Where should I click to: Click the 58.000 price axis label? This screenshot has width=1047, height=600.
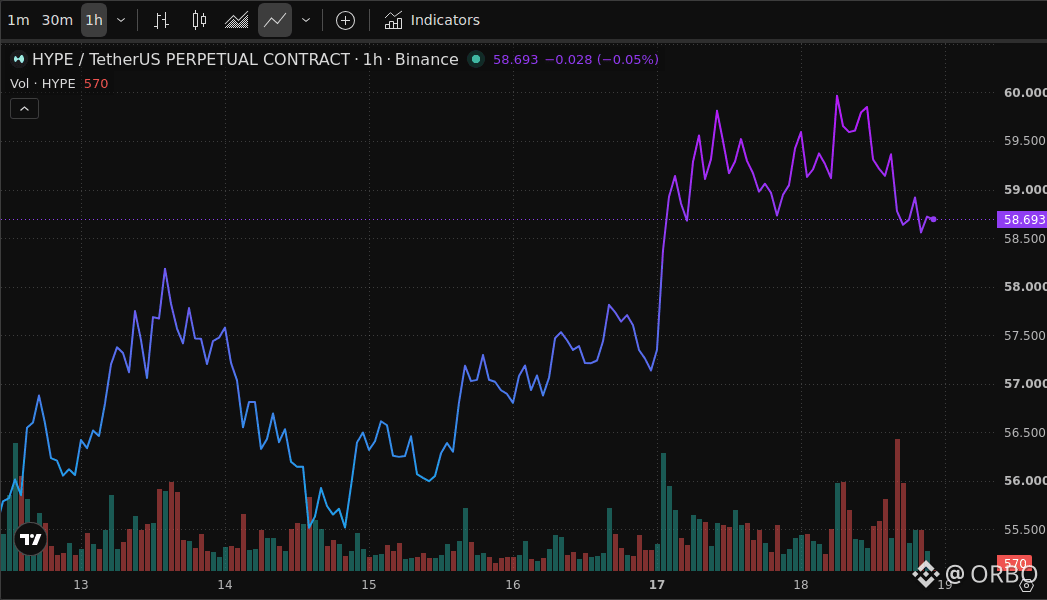(1025, 287)
